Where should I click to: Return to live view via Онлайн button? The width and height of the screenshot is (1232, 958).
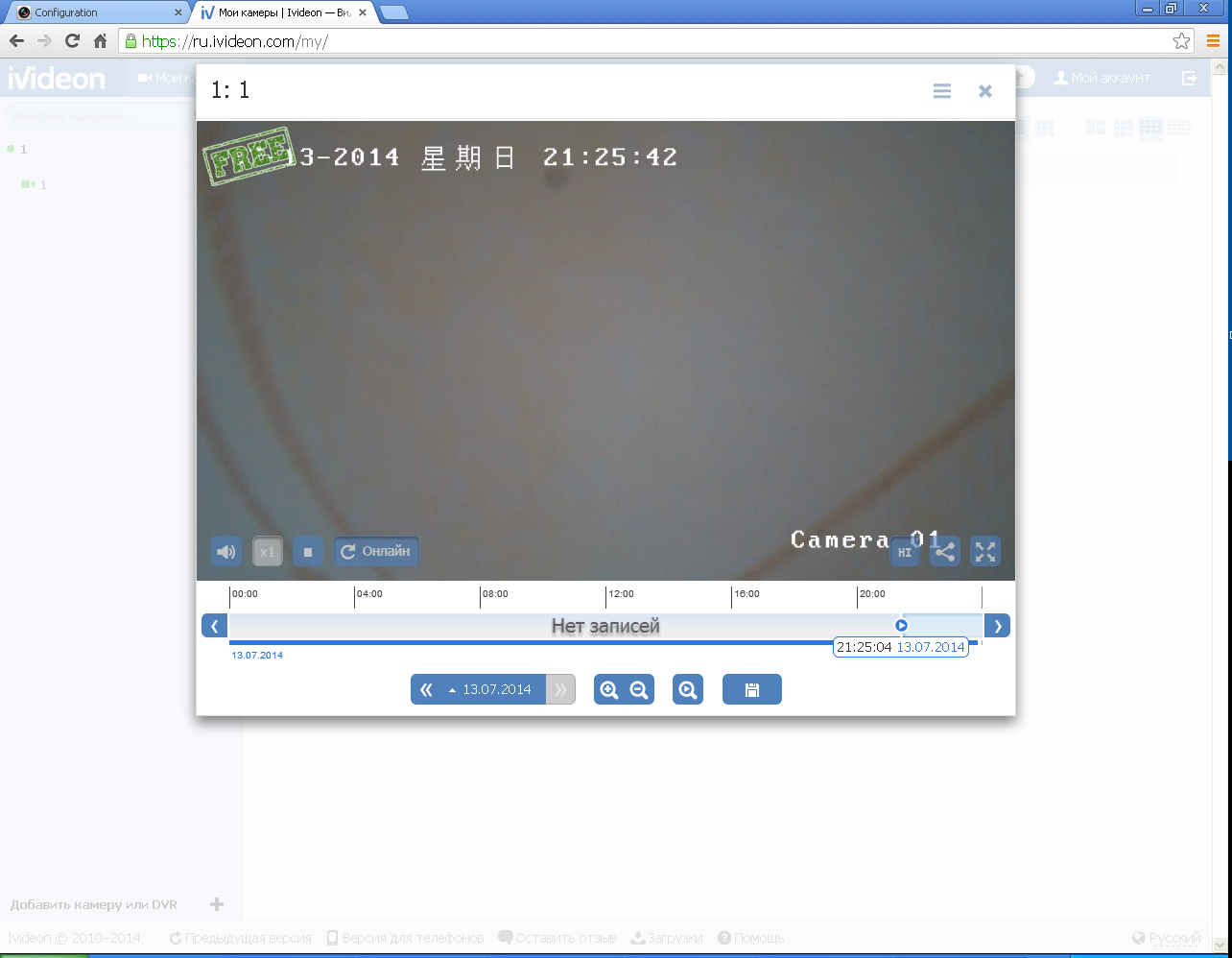click(x=376, y=552)
